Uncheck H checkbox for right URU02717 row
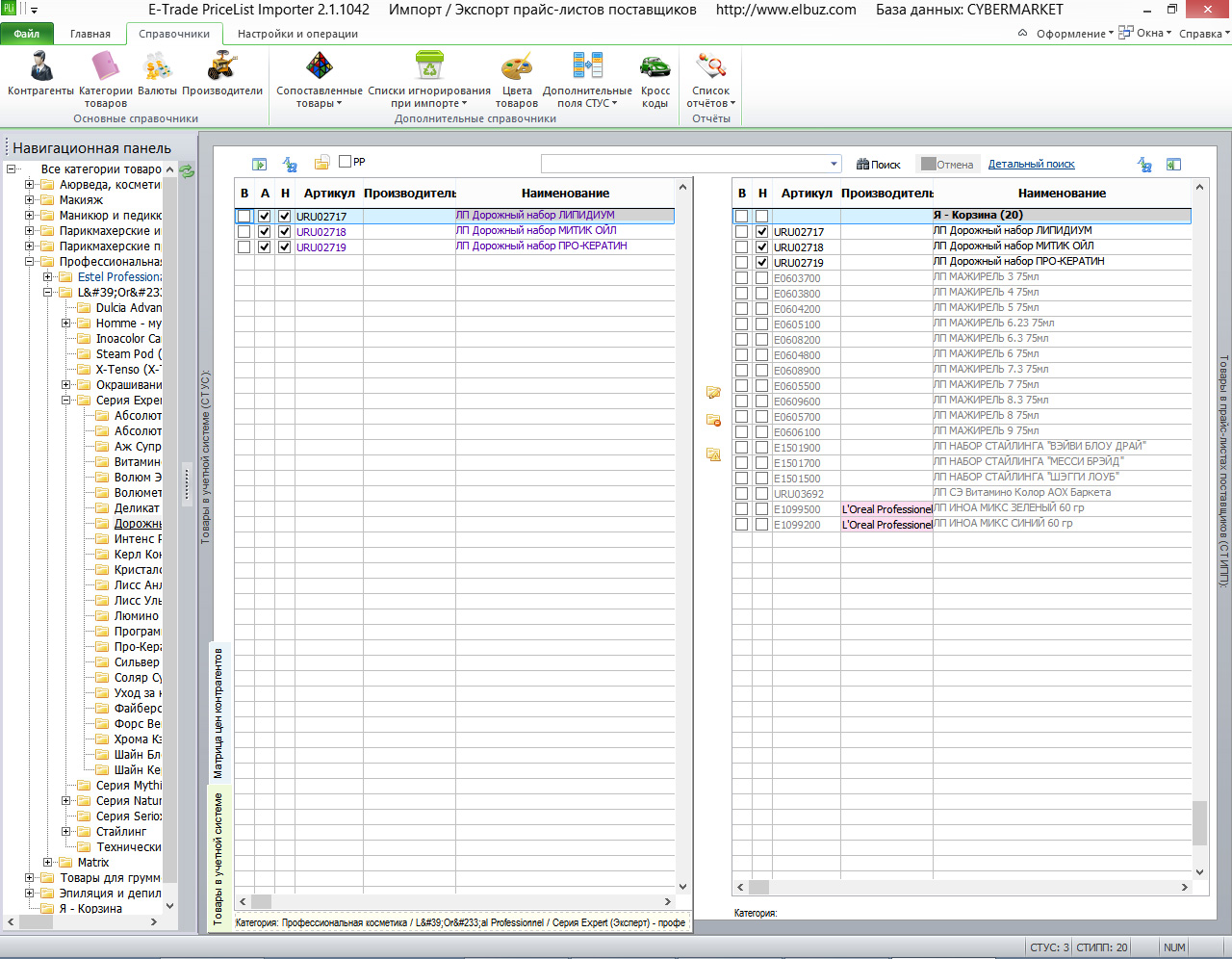 (x=762, y=232)
